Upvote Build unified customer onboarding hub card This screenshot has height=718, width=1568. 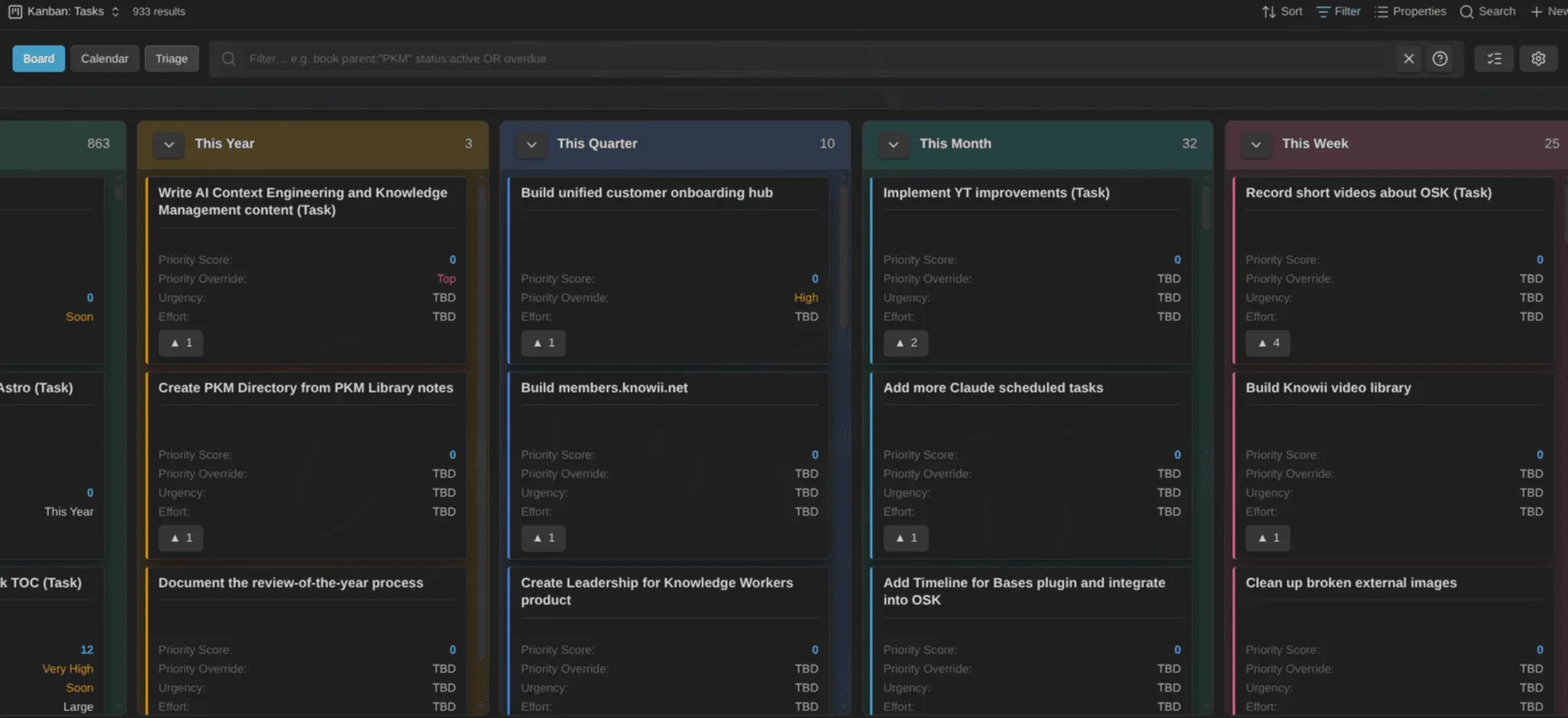544,343
